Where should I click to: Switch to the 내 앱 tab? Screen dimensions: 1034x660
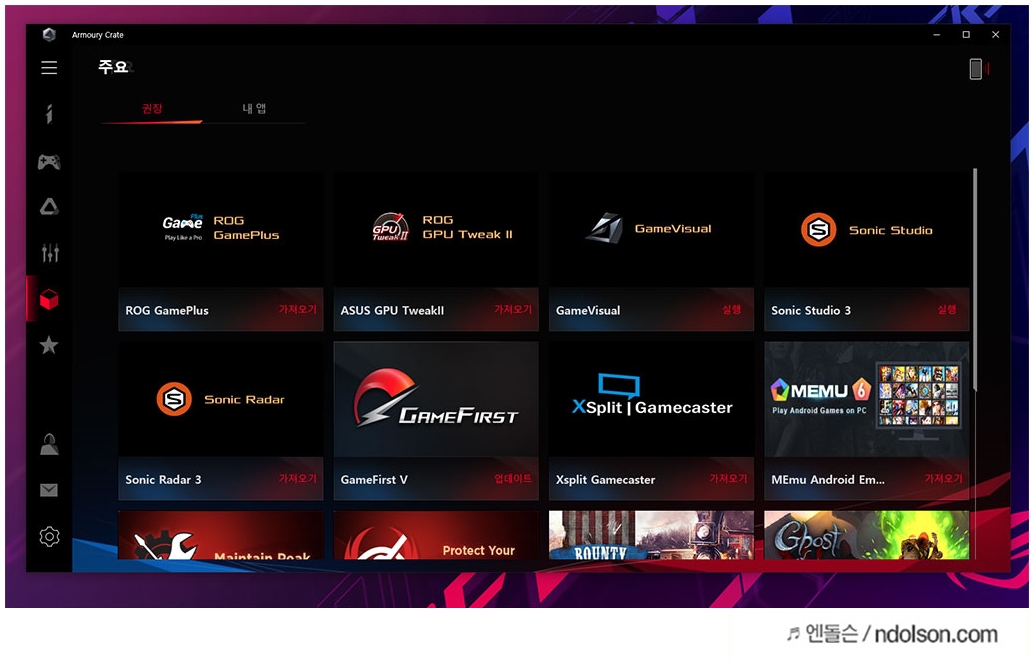pos(254,109)
